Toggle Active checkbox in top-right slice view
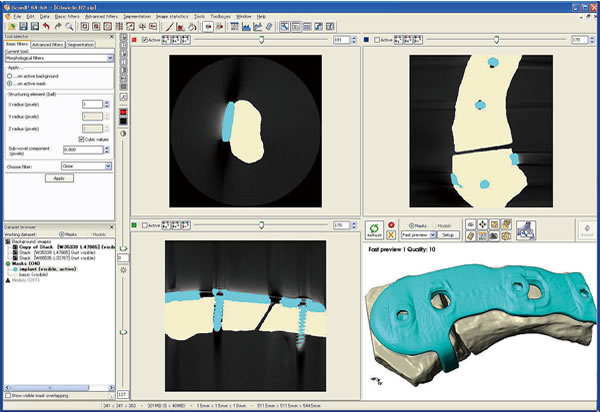The image size is (600, 412). pos(377,40)
